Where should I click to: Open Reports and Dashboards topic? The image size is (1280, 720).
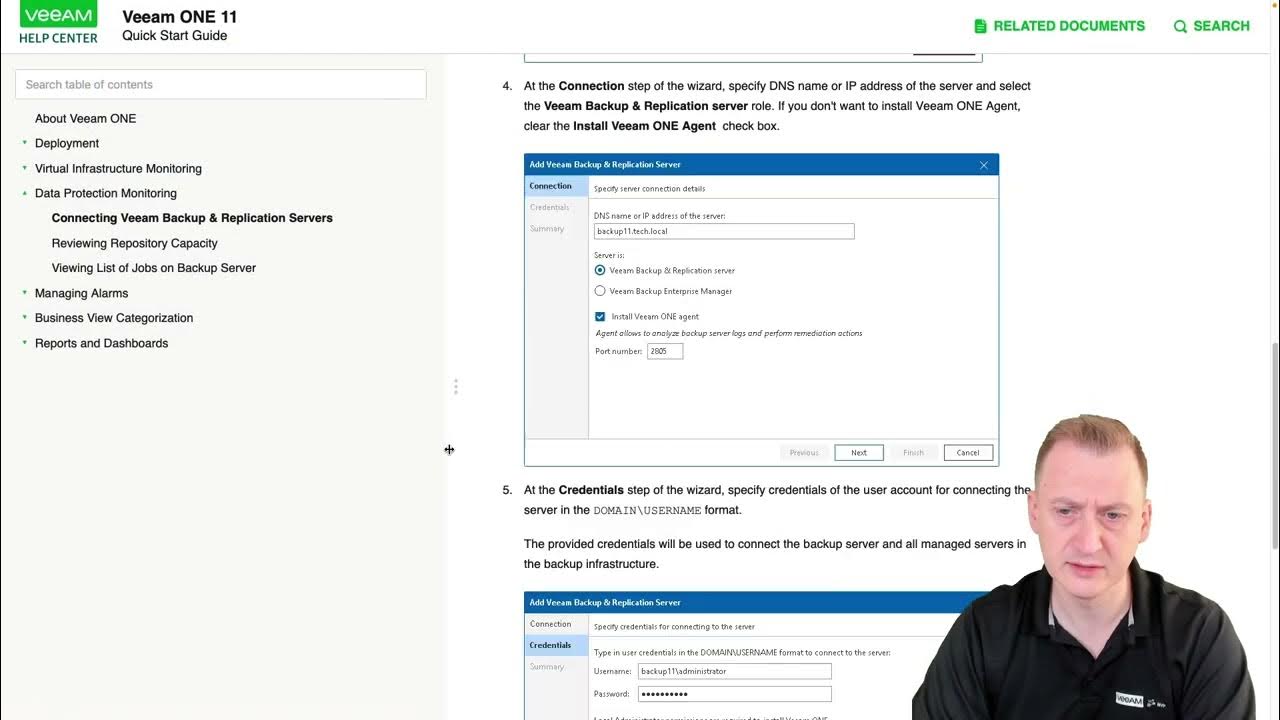[101, 343]
